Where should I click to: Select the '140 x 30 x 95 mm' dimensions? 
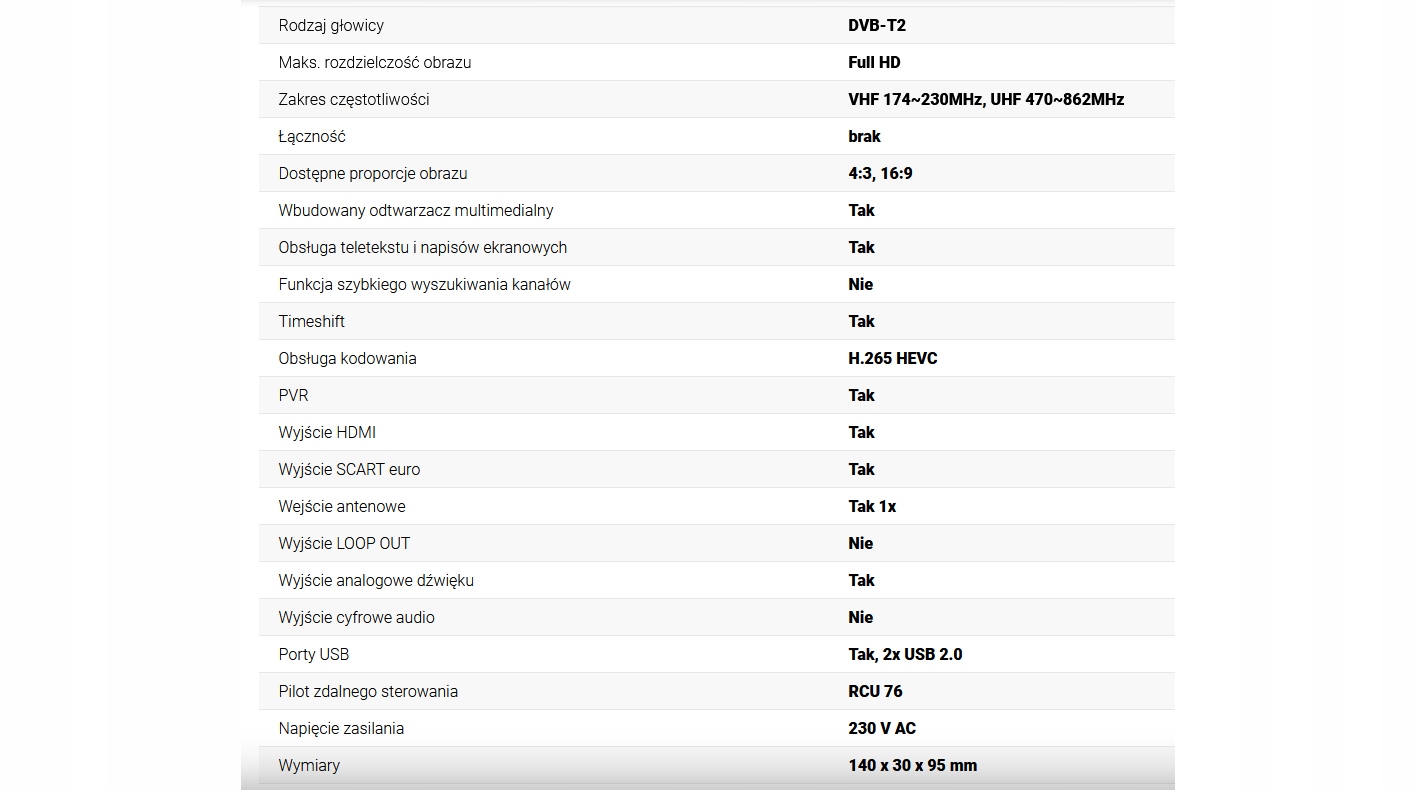(x=912, y=765)
